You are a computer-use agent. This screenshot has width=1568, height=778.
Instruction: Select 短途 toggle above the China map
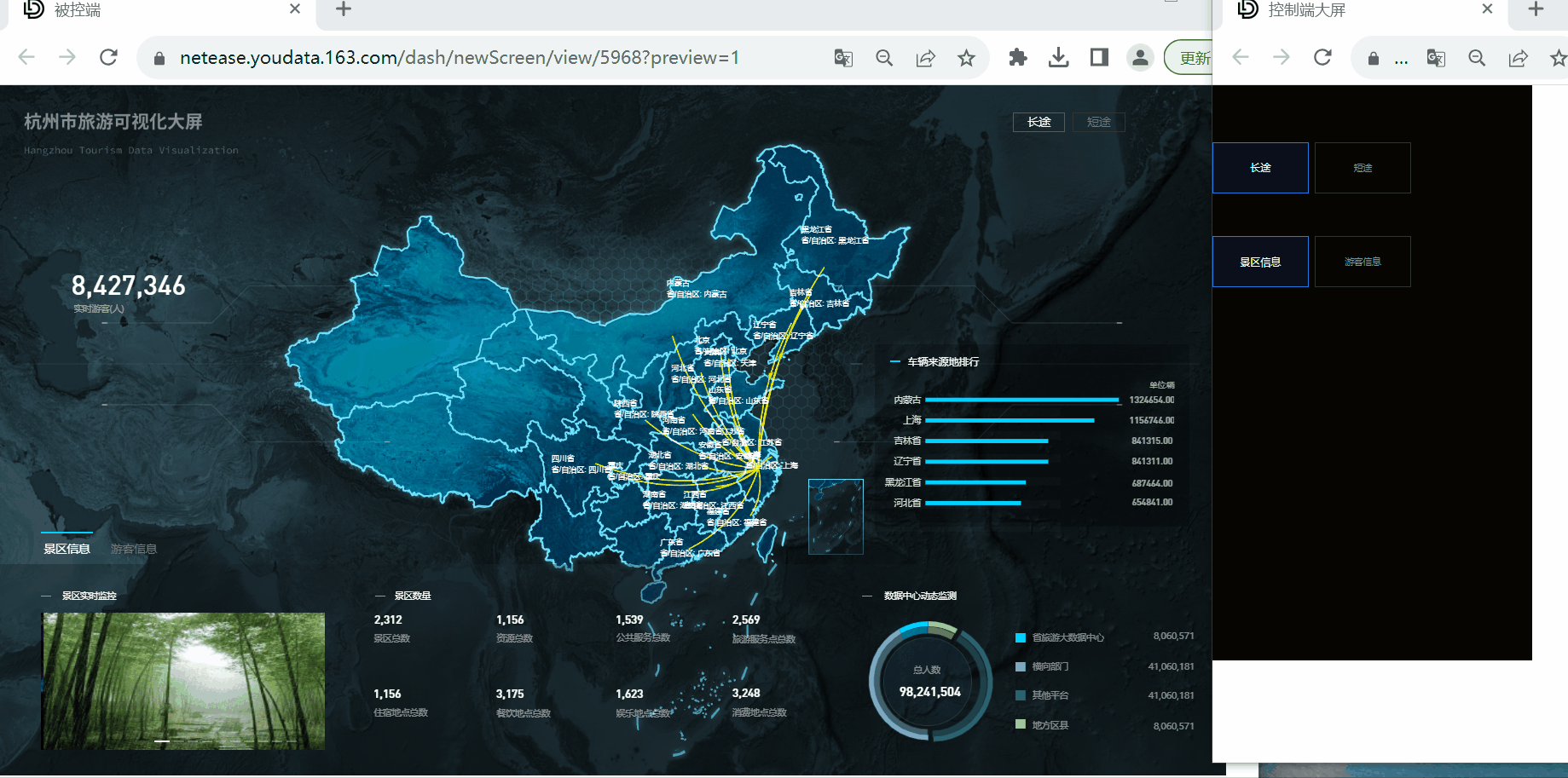tap(1098, 122)
